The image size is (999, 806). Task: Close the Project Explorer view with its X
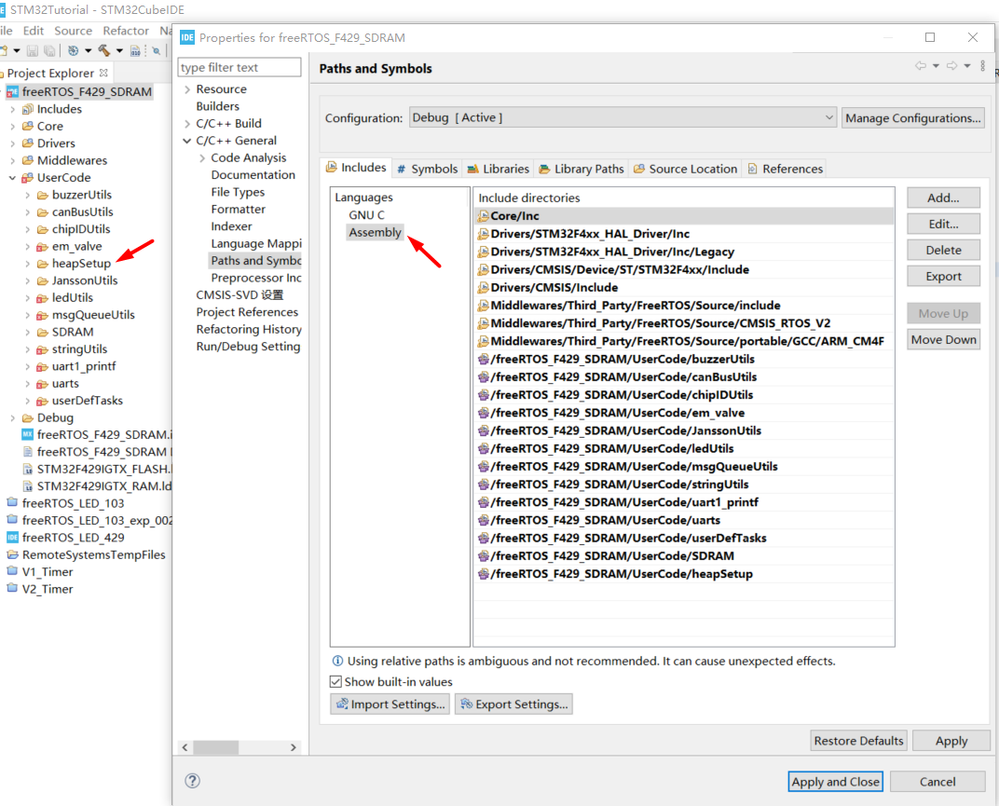pyautogui.click(x=103, y=73)
